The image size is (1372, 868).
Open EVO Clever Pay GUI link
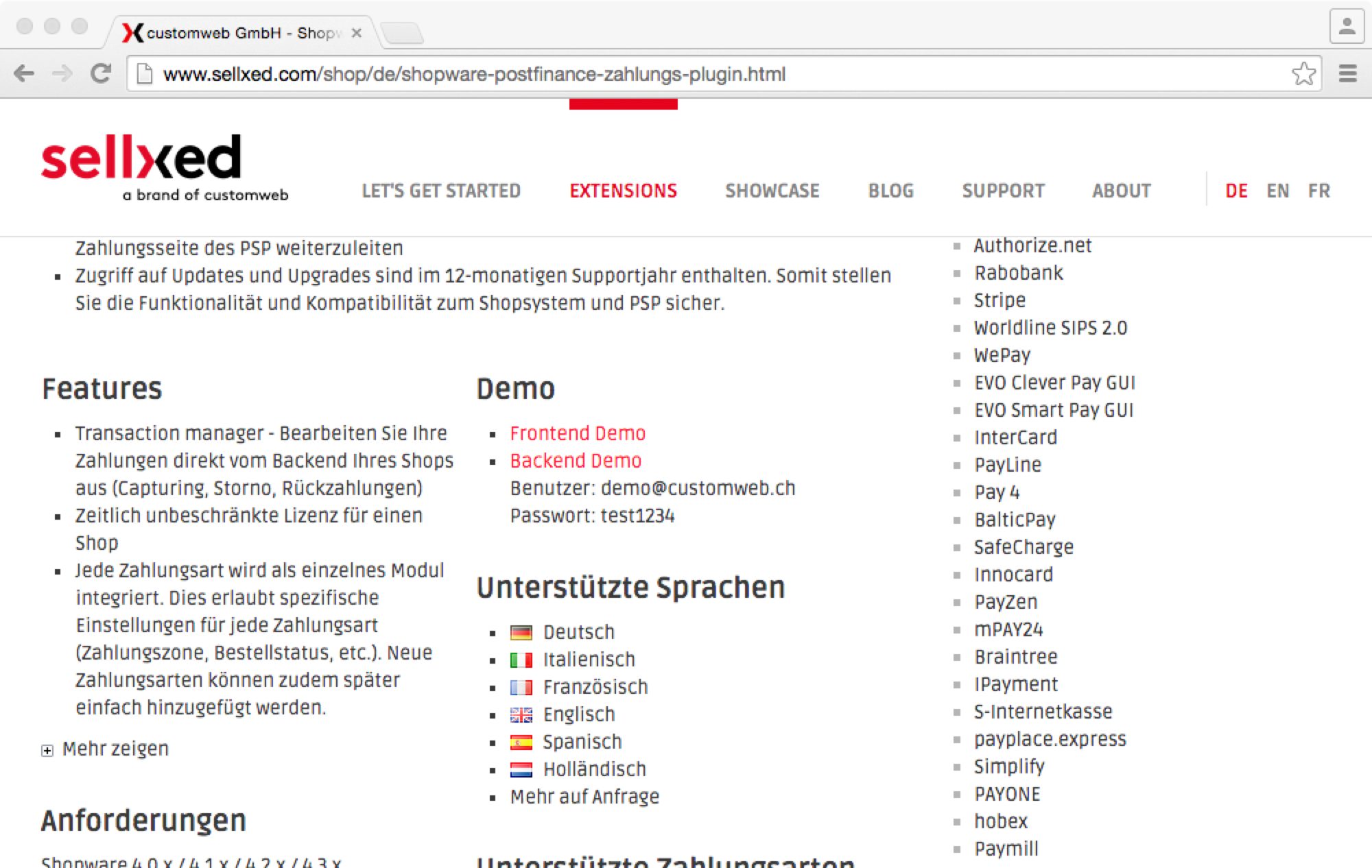point(1054,383)
